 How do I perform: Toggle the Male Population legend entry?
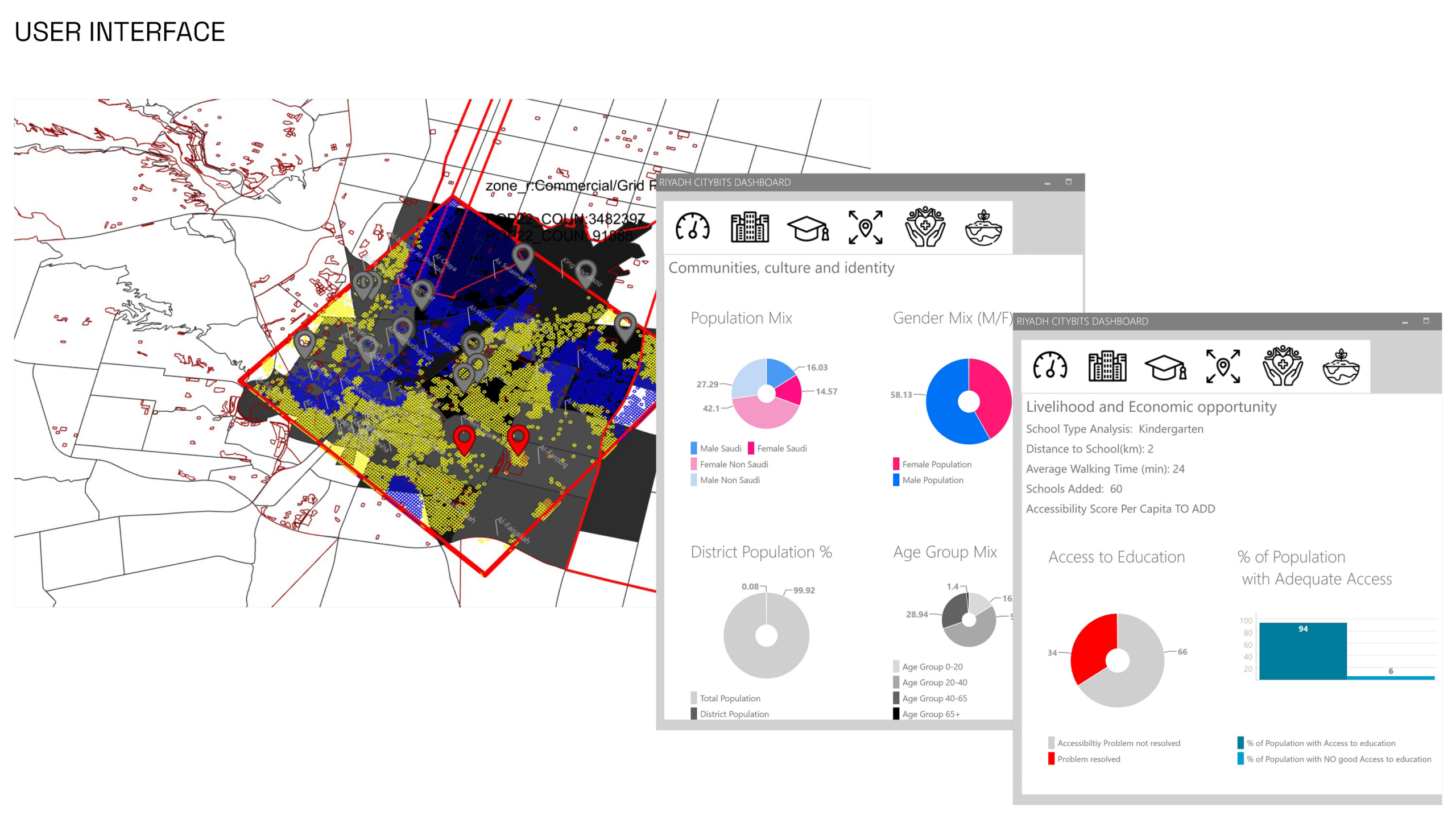[928, 480]
